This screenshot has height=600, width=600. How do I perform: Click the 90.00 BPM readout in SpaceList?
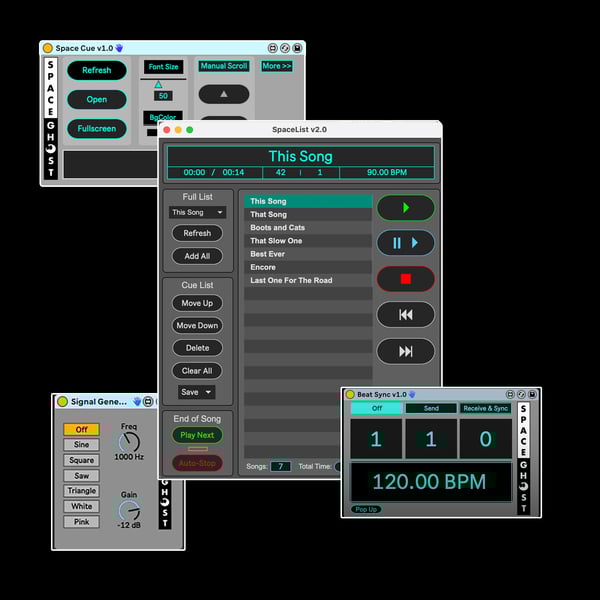(387, 172)
